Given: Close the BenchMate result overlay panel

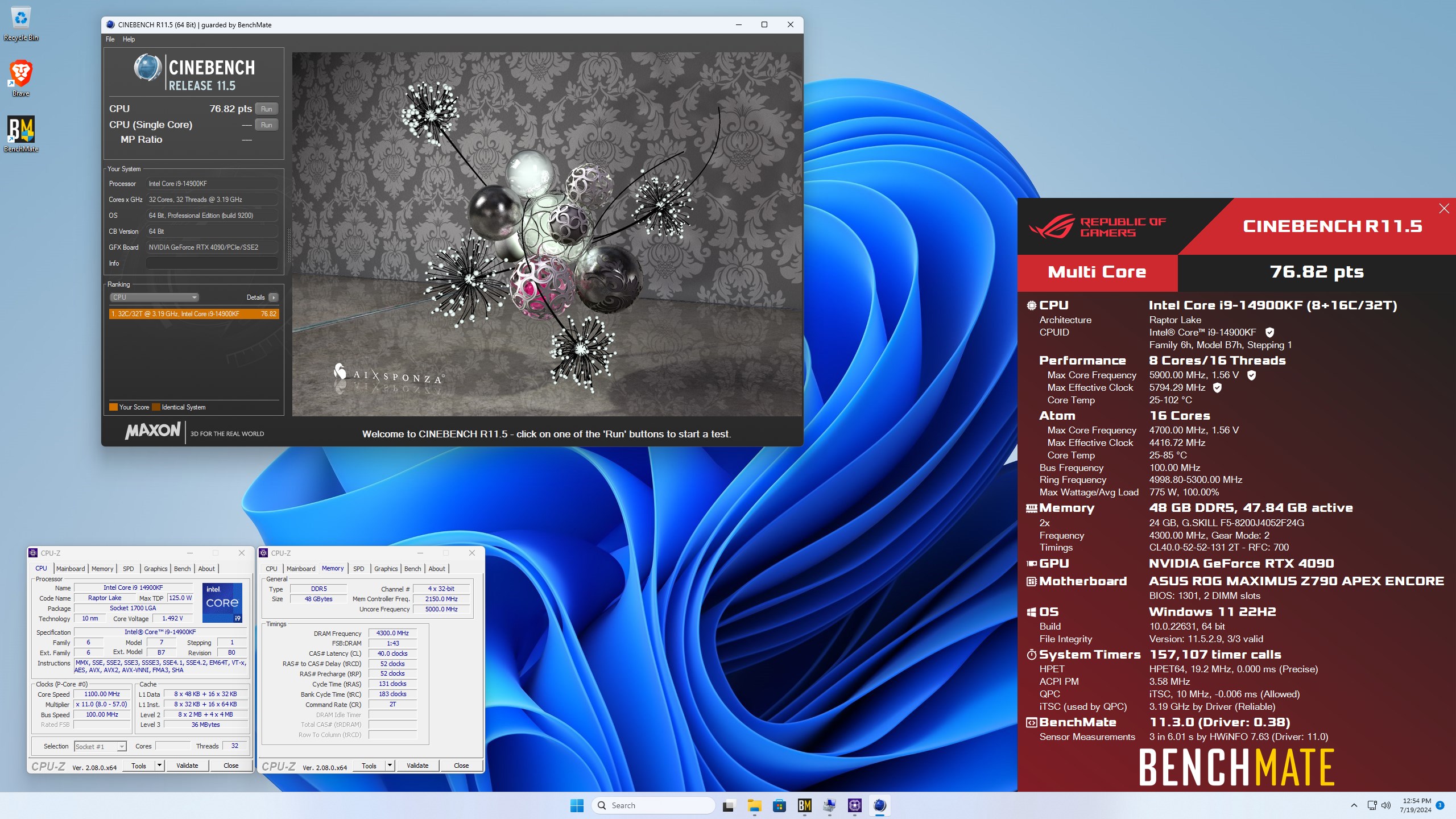Looking at the screenshot, I should click(1444, 209).
